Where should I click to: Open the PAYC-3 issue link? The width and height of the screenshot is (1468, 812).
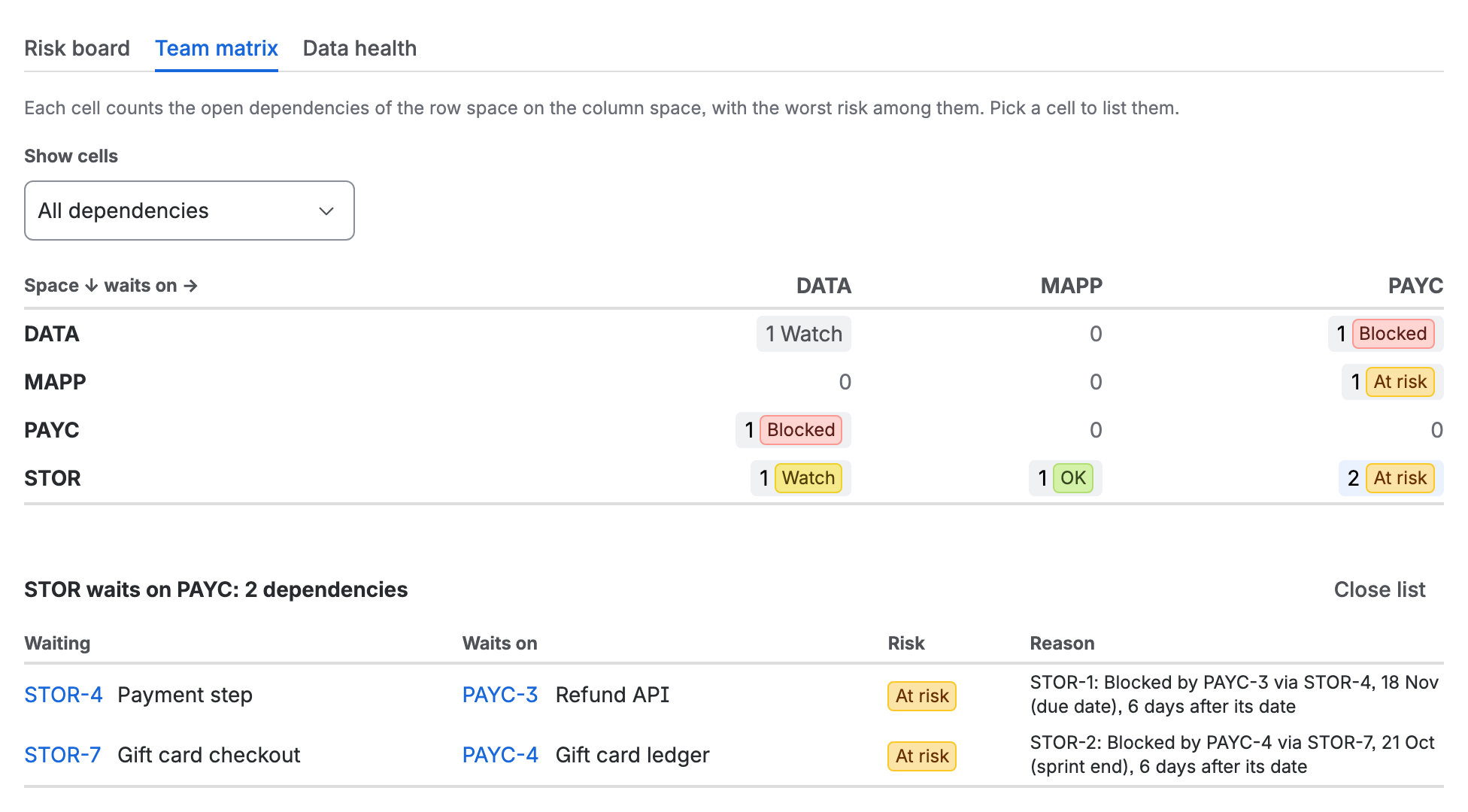pyautogui.click(x=500, y=695)
